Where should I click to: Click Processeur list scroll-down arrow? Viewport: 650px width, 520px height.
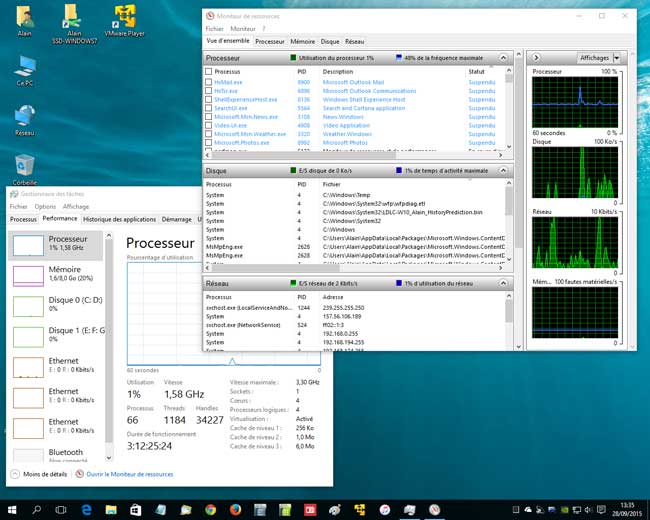[x=509, y=147]
